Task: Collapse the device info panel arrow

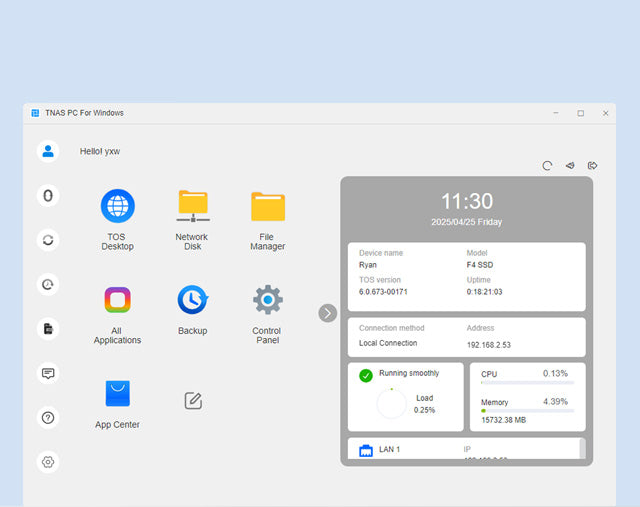Action: click(x=328, y=313)
